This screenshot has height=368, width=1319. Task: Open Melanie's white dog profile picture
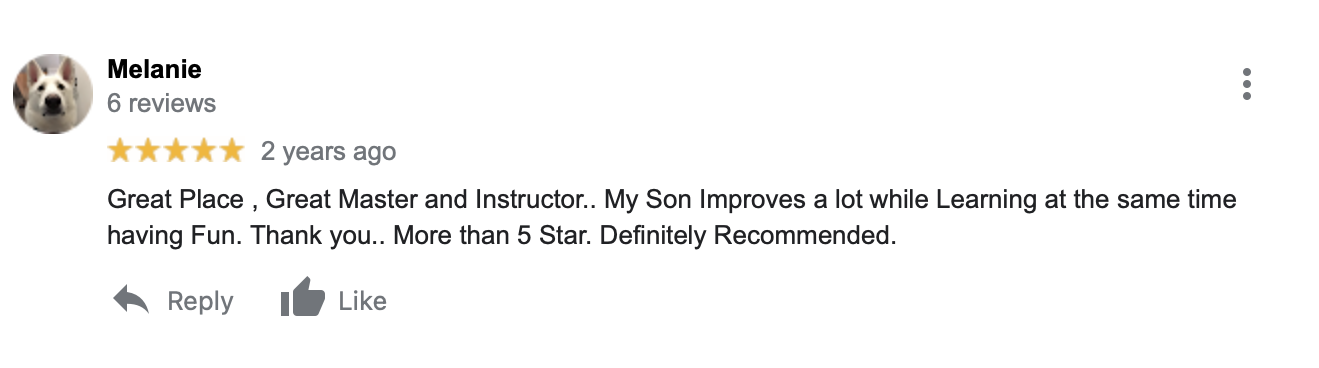point(53,94)
